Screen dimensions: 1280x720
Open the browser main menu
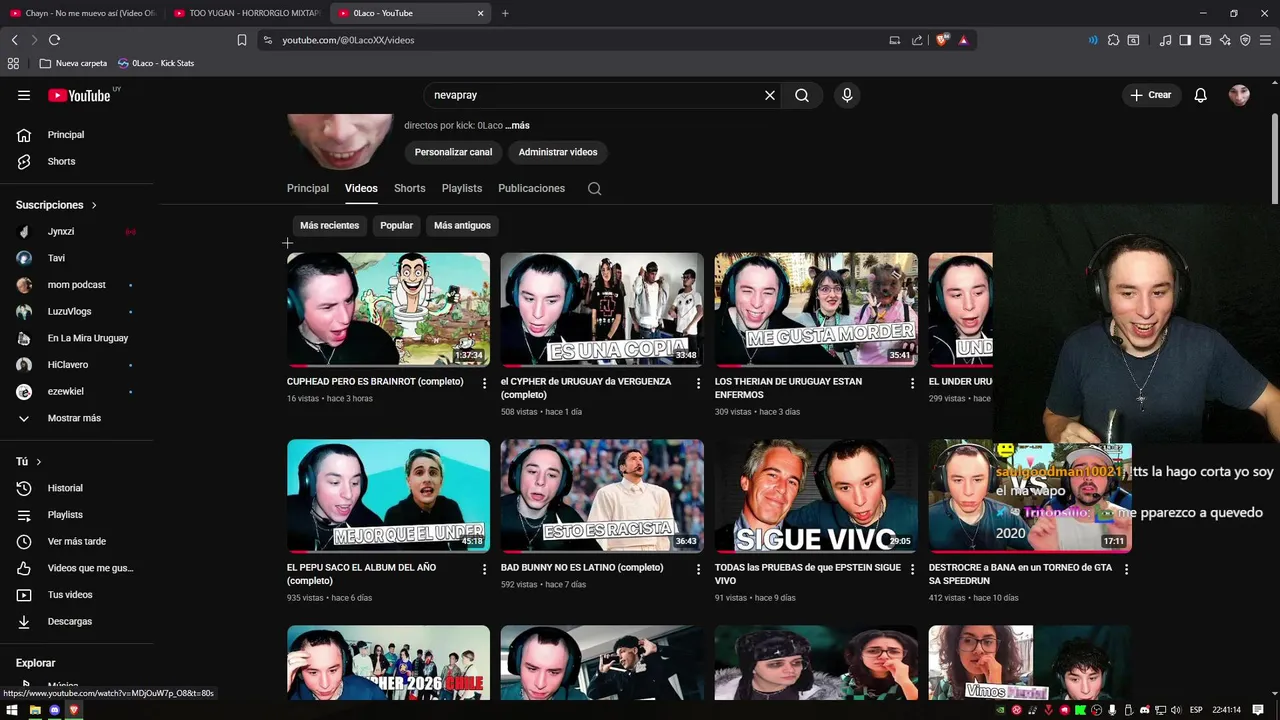[x=1266, y=40]
